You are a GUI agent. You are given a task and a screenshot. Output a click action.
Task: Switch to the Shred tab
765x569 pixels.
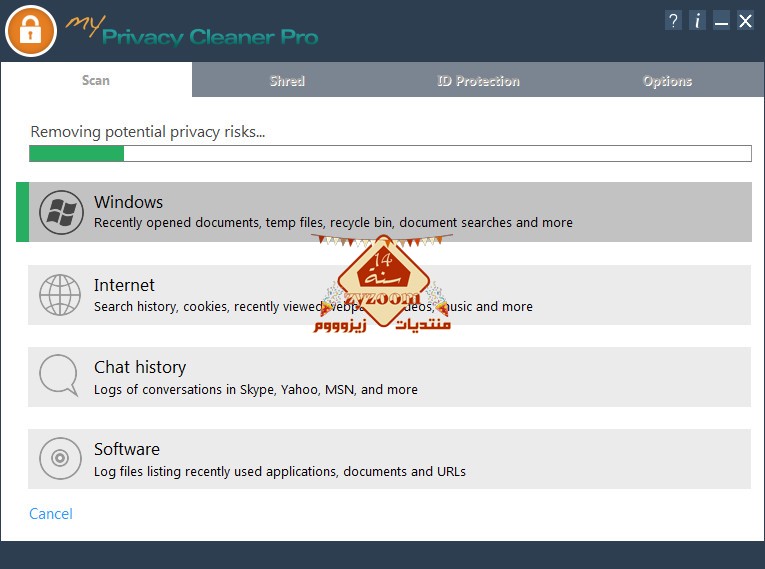coord(287,81)
